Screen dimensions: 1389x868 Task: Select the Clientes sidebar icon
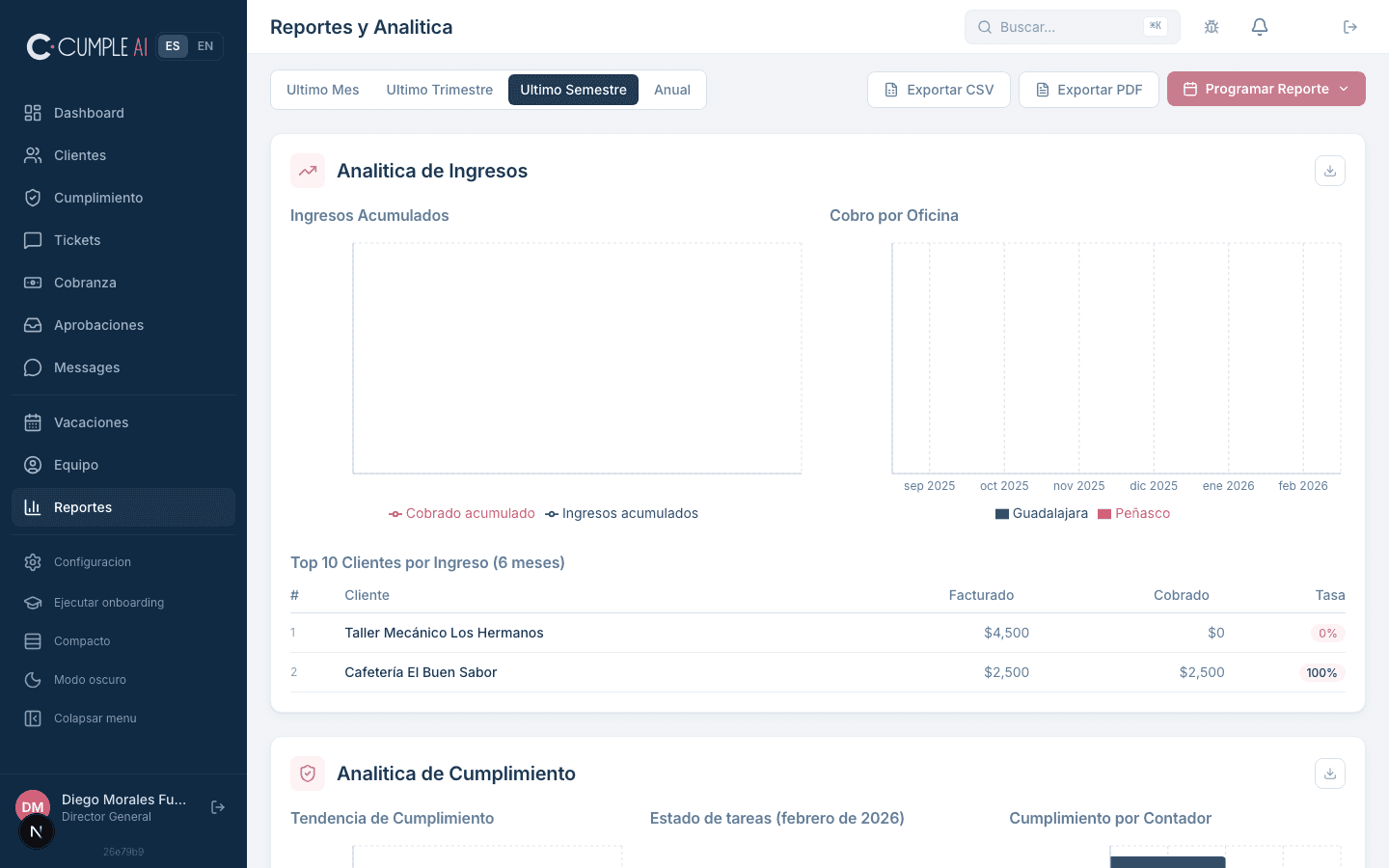[x=32, y=155]
